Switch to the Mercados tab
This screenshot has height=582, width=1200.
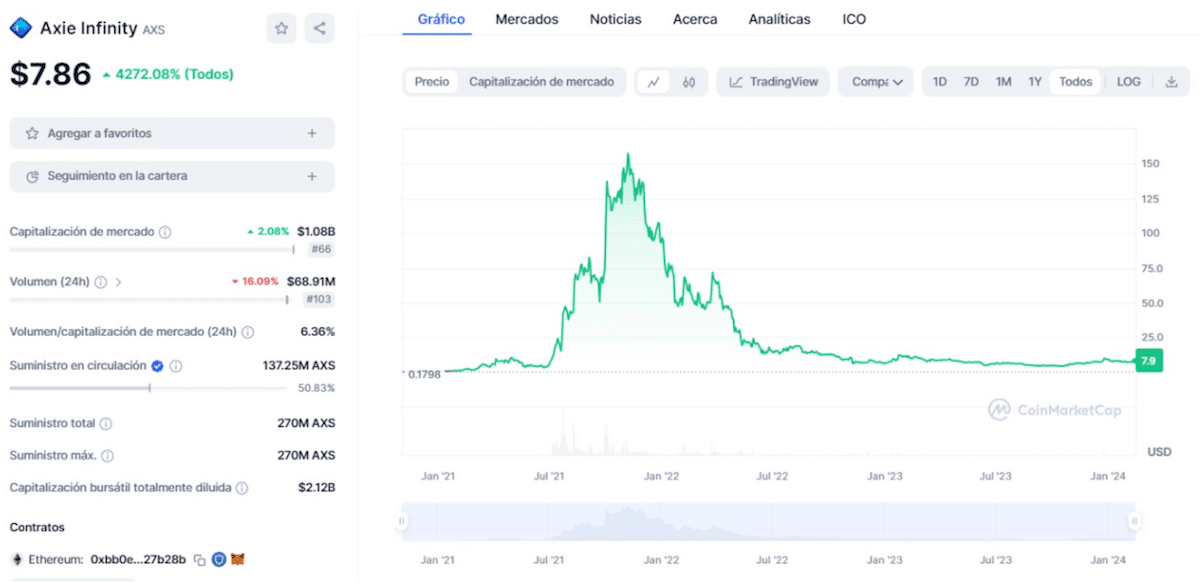[x=526, y=18]
